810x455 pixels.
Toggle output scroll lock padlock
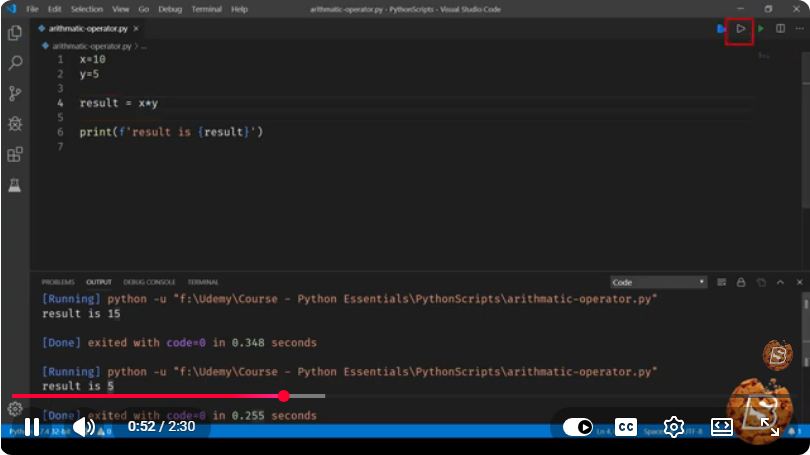tap(741, 282)
